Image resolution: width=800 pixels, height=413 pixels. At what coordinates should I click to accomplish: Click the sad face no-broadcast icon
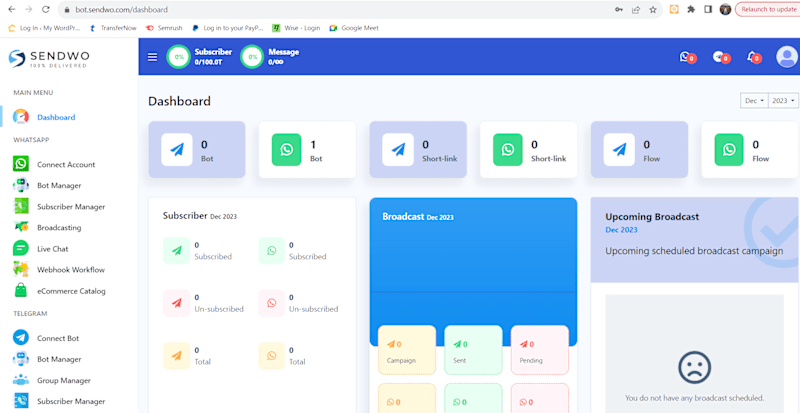click(694, 367)
